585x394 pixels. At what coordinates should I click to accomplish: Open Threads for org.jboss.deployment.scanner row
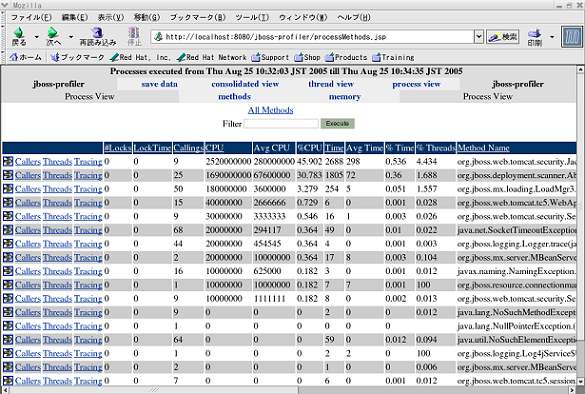[57, 175]
